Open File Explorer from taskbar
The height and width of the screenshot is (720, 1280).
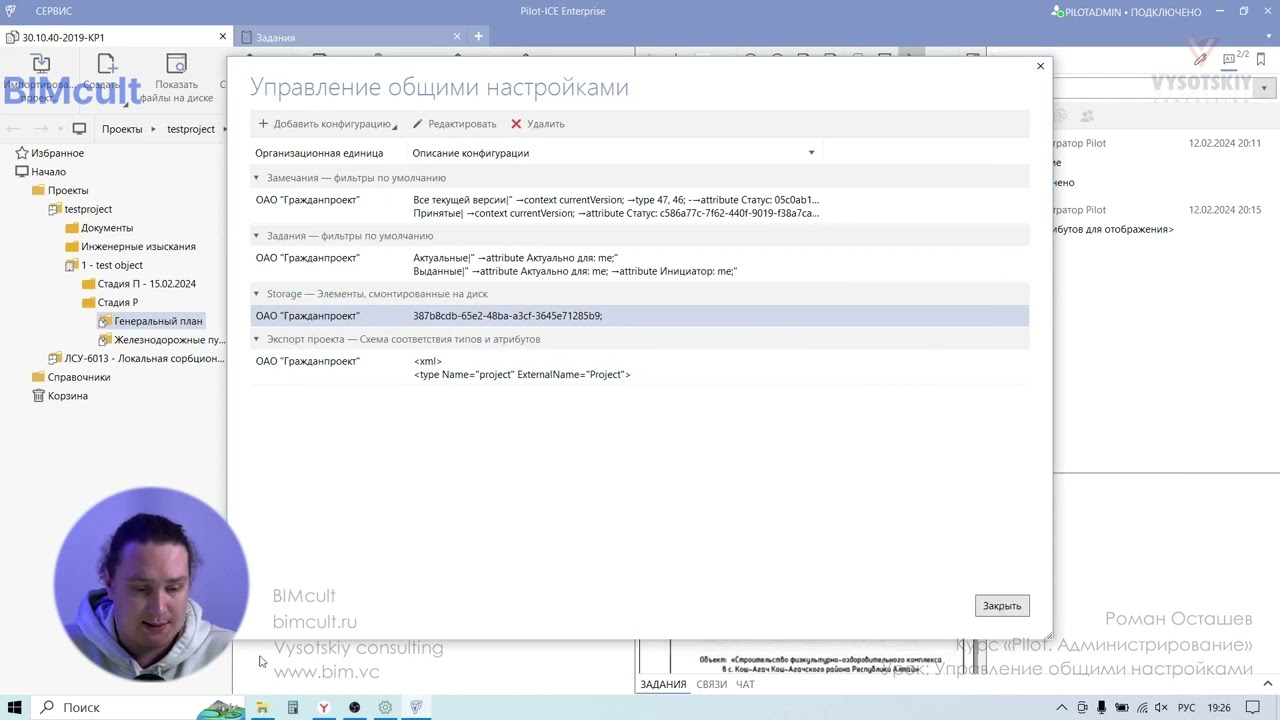pos(262,707)
